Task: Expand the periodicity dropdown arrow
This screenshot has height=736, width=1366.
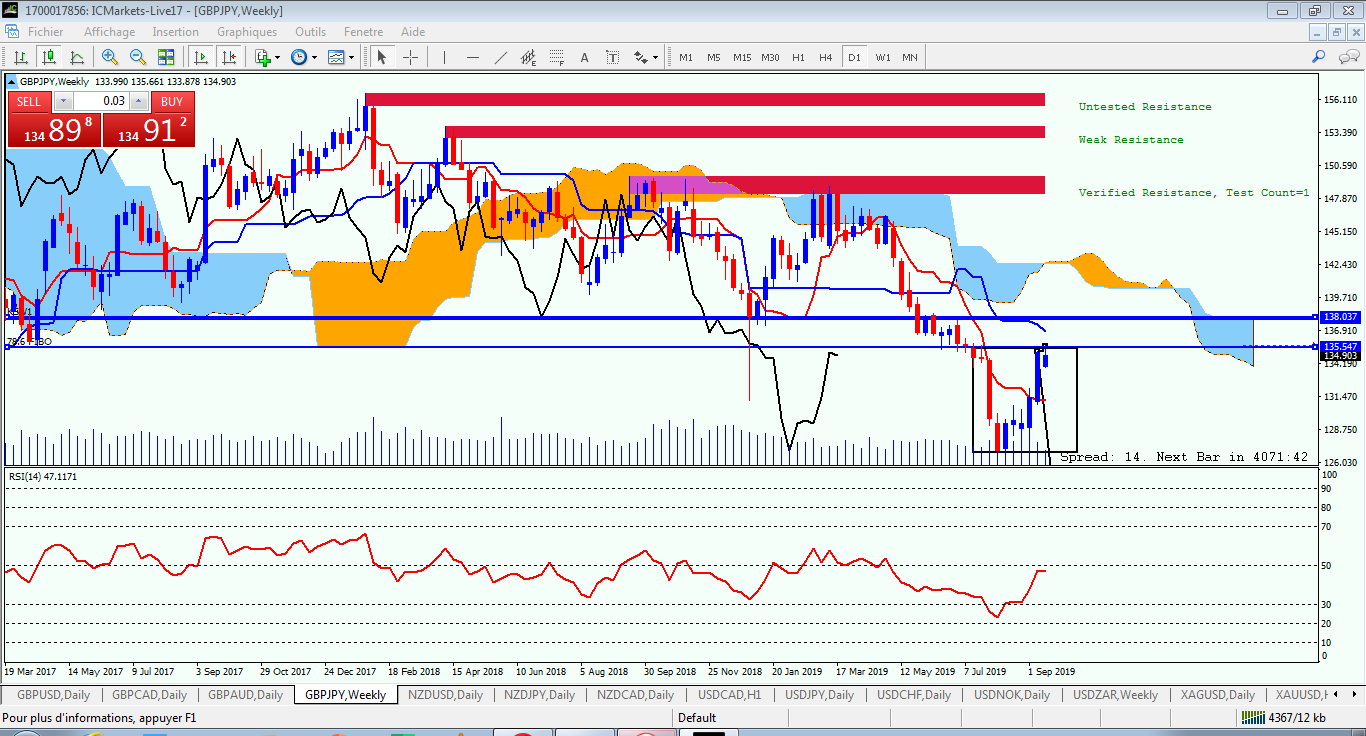Action: (x=314, y=57)
